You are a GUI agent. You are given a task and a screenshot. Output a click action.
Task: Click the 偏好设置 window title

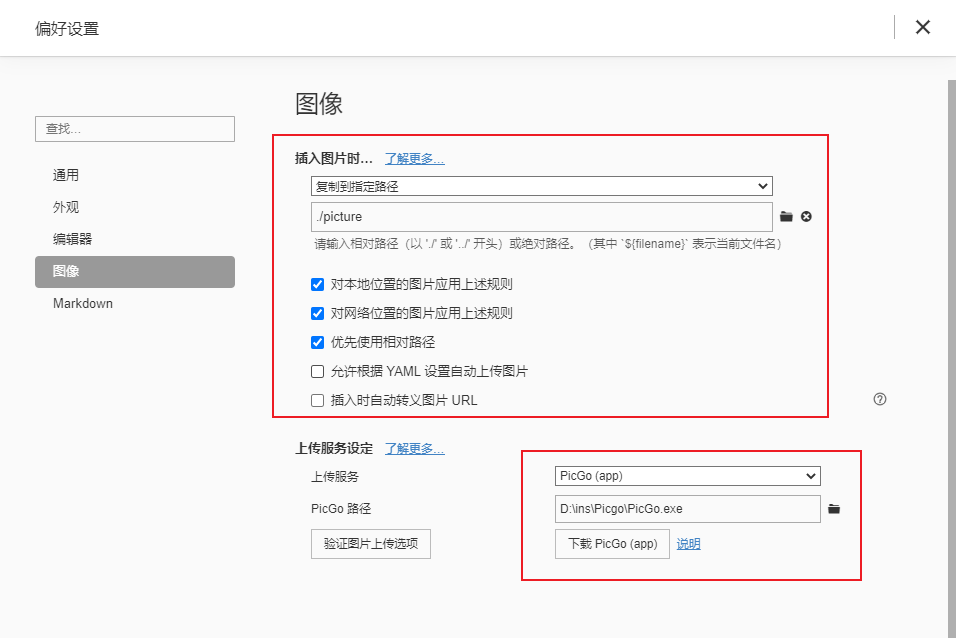pos(67,29)
